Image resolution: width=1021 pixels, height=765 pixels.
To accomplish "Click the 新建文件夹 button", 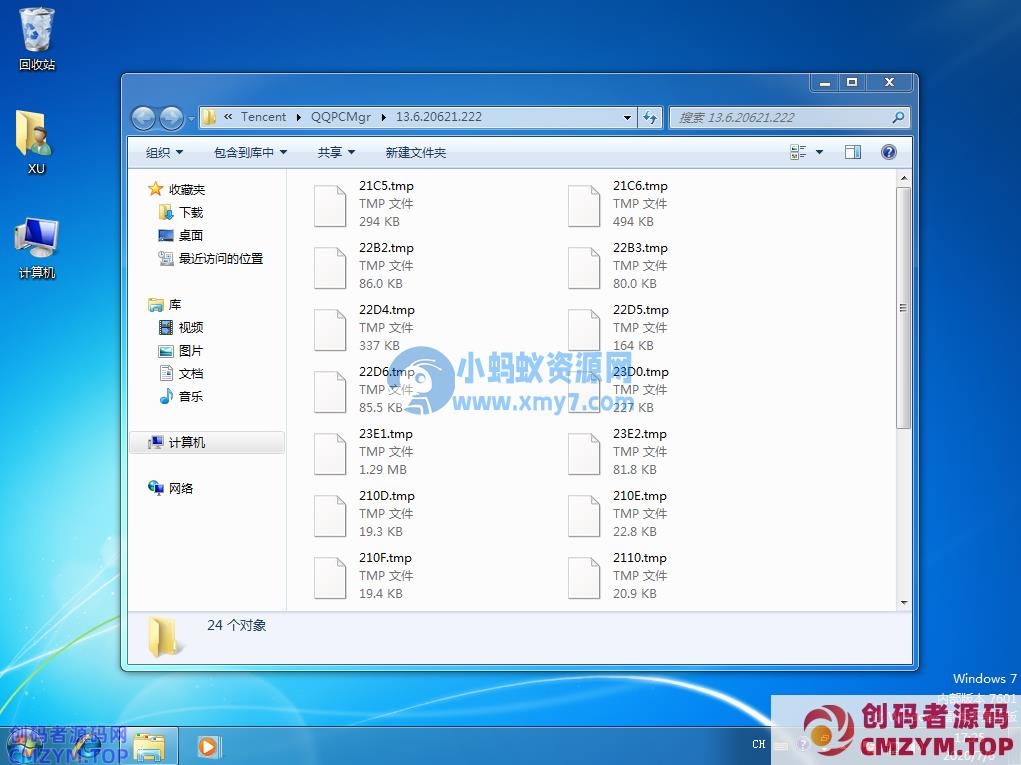I will coord(416,152).
